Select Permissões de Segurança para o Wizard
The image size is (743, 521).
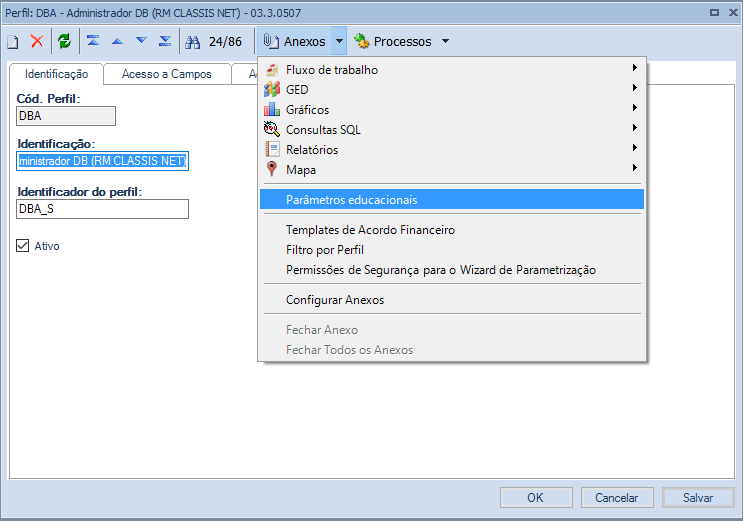click(x=452, y=270)
